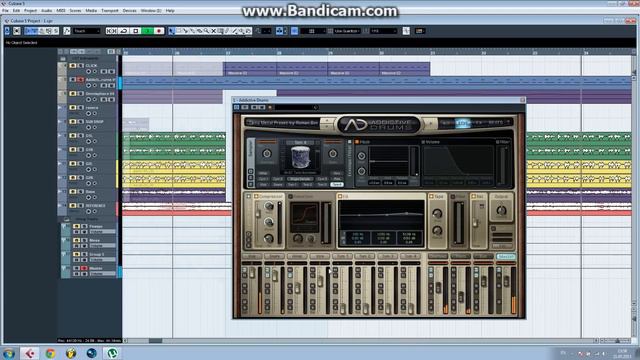Viewport: 640px width, 360px height.
Task: Select the highlighted Master channel button
Action: point(506,256)
